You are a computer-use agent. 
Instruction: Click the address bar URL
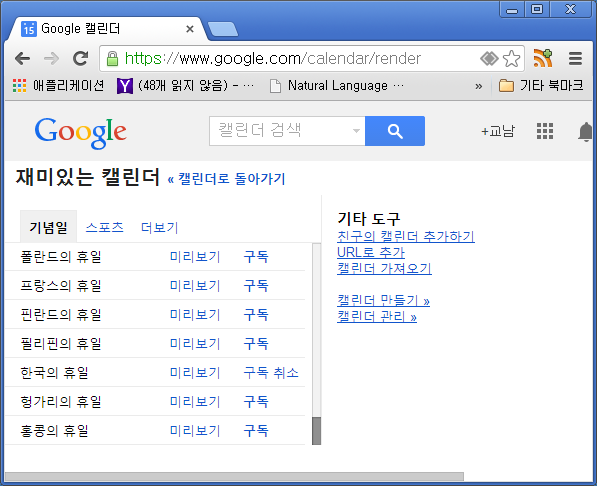pos(273,59)
